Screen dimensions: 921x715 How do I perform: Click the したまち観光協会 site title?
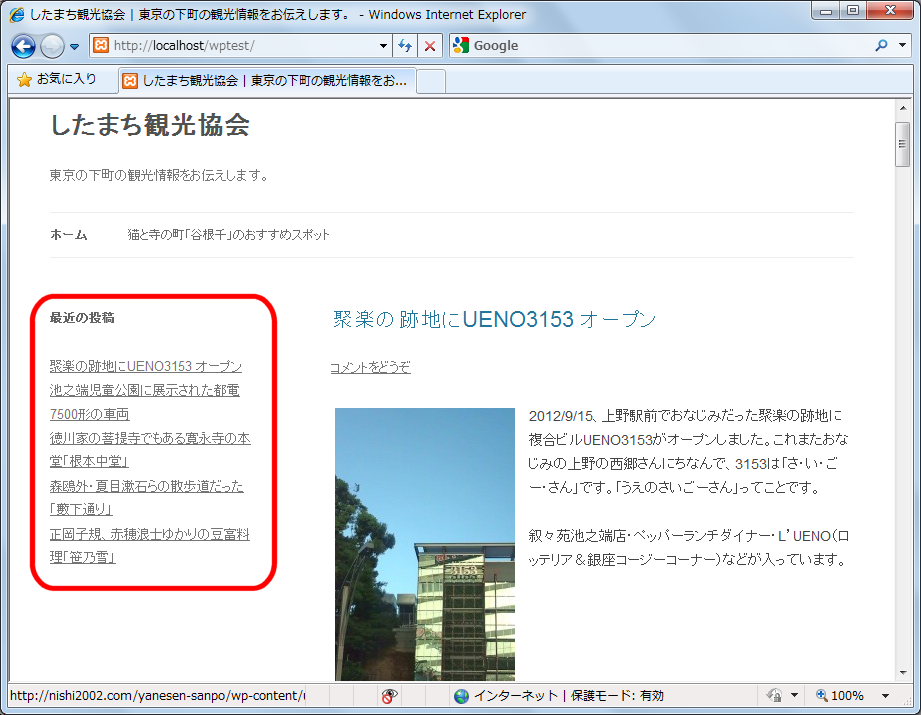150,125
